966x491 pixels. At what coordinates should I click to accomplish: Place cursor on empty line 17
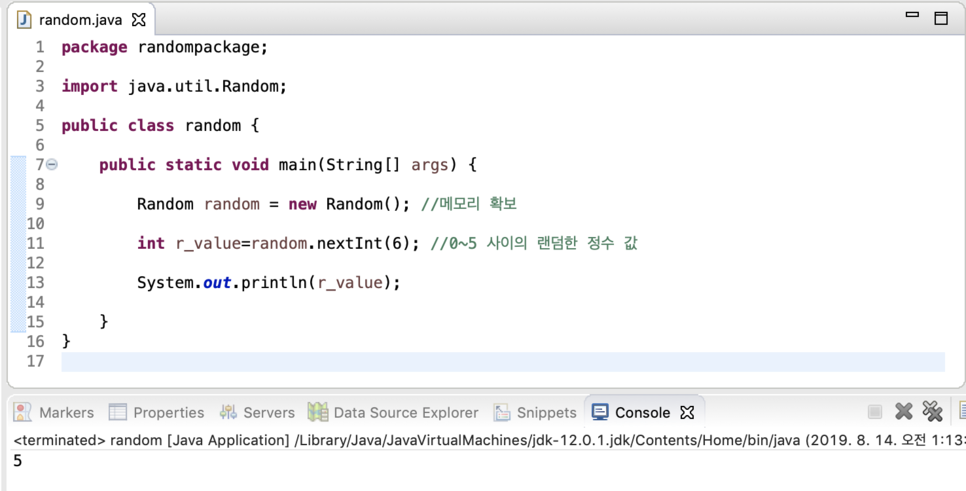[503, 362]
